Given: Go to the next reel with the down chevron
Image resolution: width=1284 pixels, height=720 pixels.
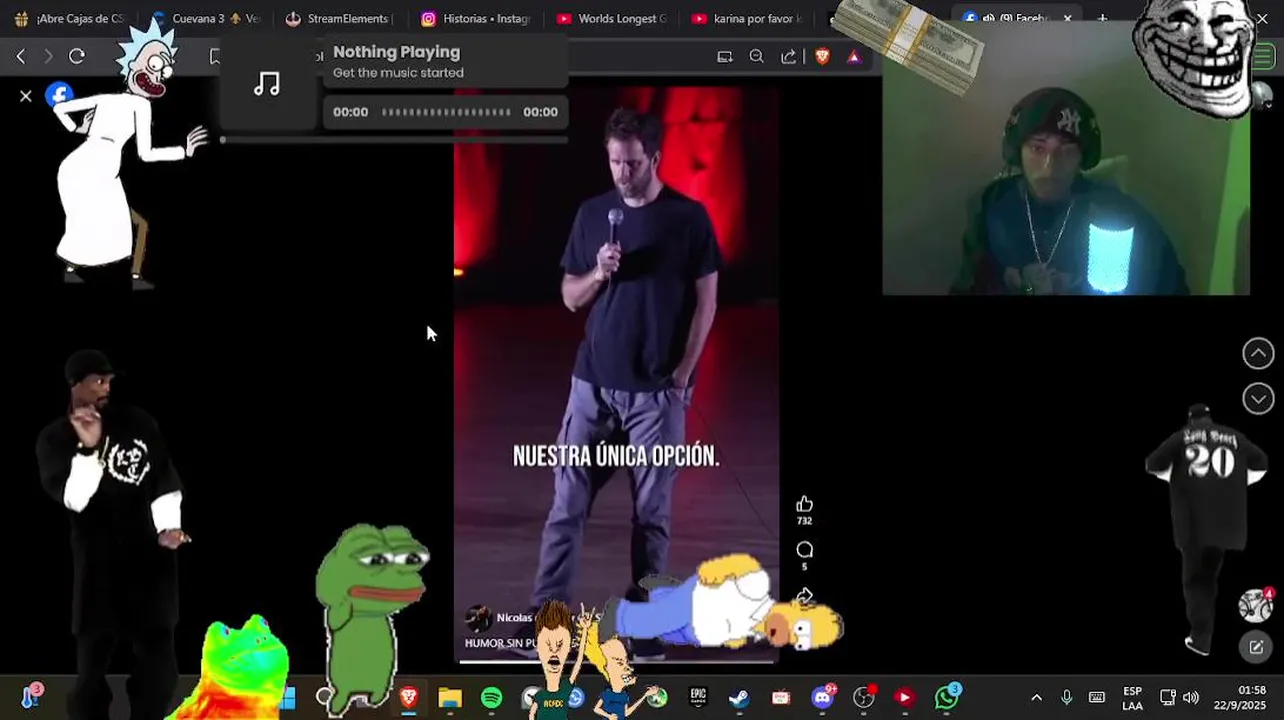Looking at the screenshot, I should [1258, 399].
